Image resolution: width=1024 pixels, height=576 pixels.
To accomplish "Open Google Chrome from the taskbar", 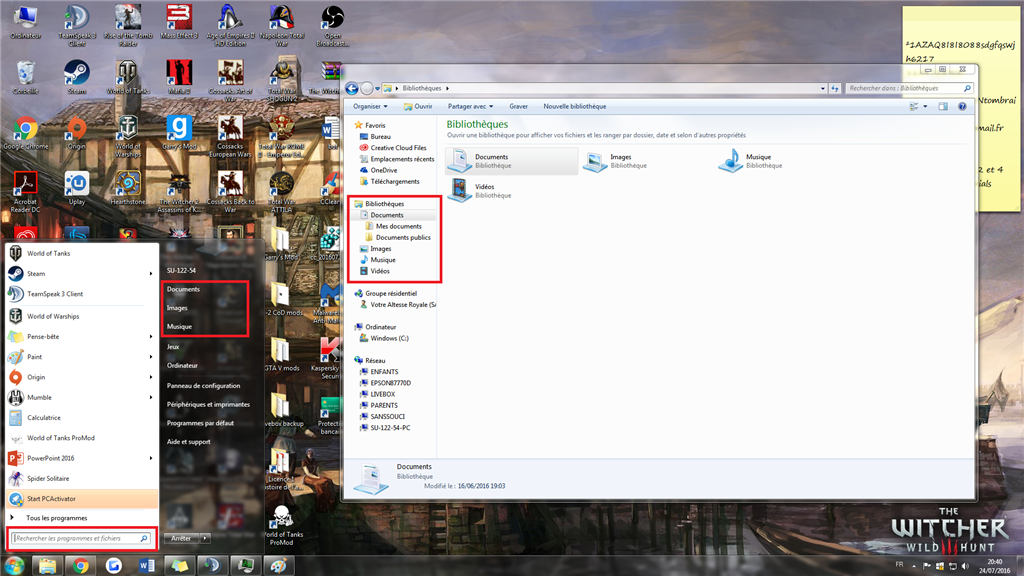I will [x=81, y=566].
